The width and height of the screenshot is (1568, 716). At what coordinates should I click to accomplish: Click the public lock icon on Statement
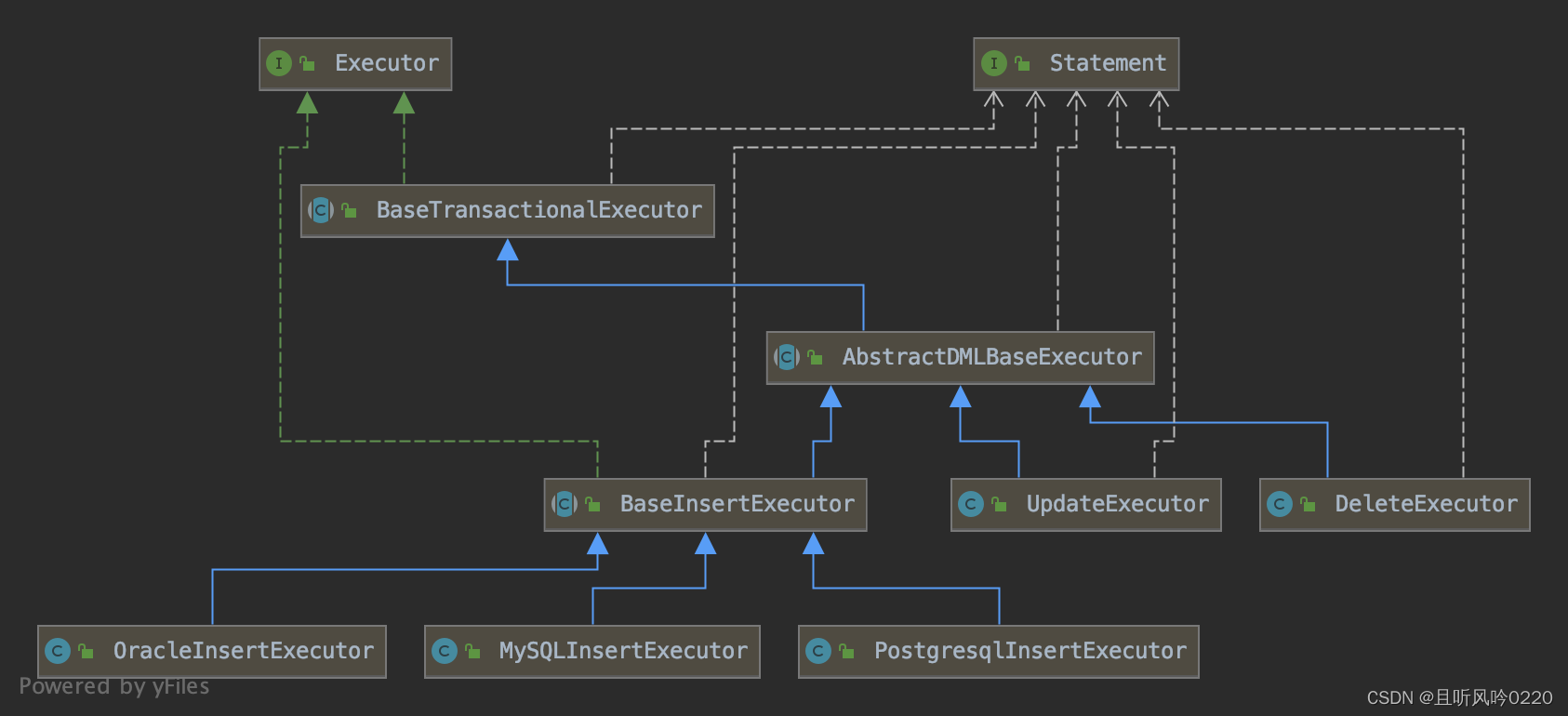[x=1022, y=63]
